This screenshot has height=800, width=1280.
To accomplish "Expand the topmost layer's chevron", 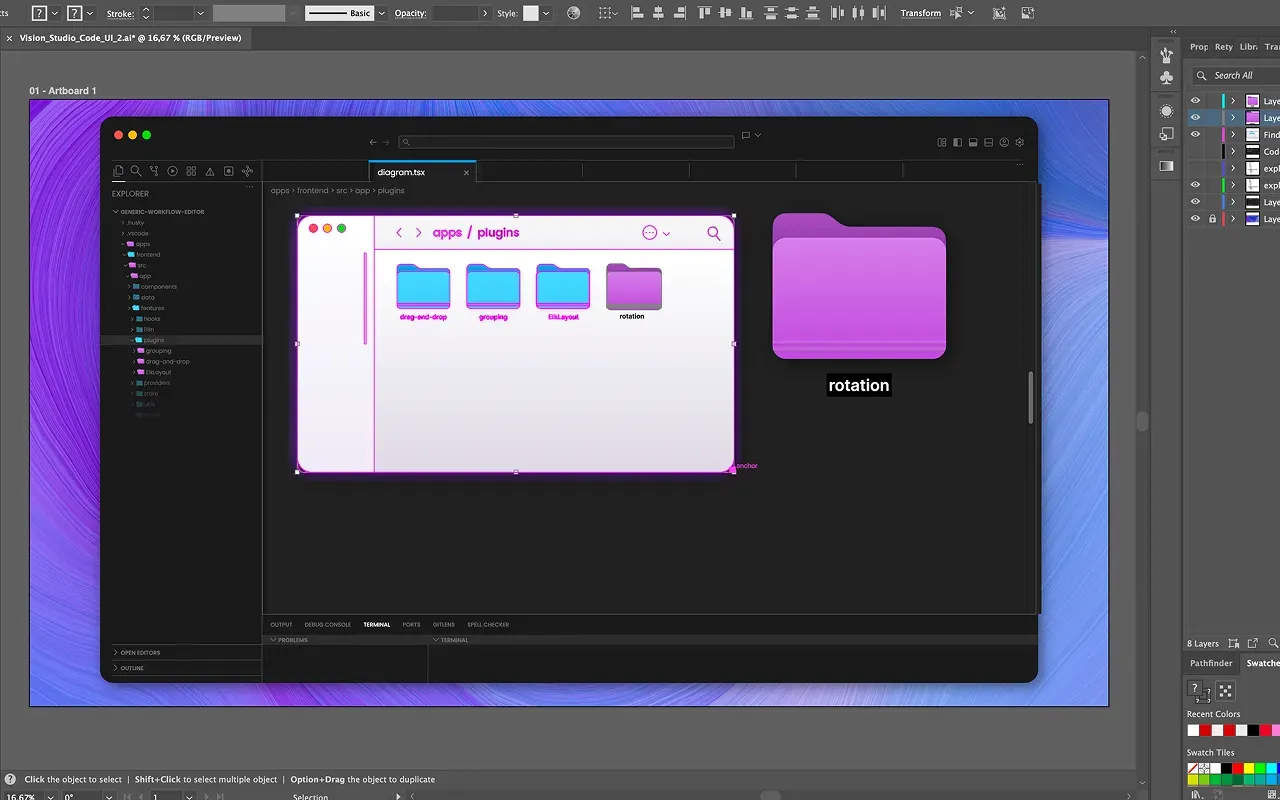I will click(1233, 101).
